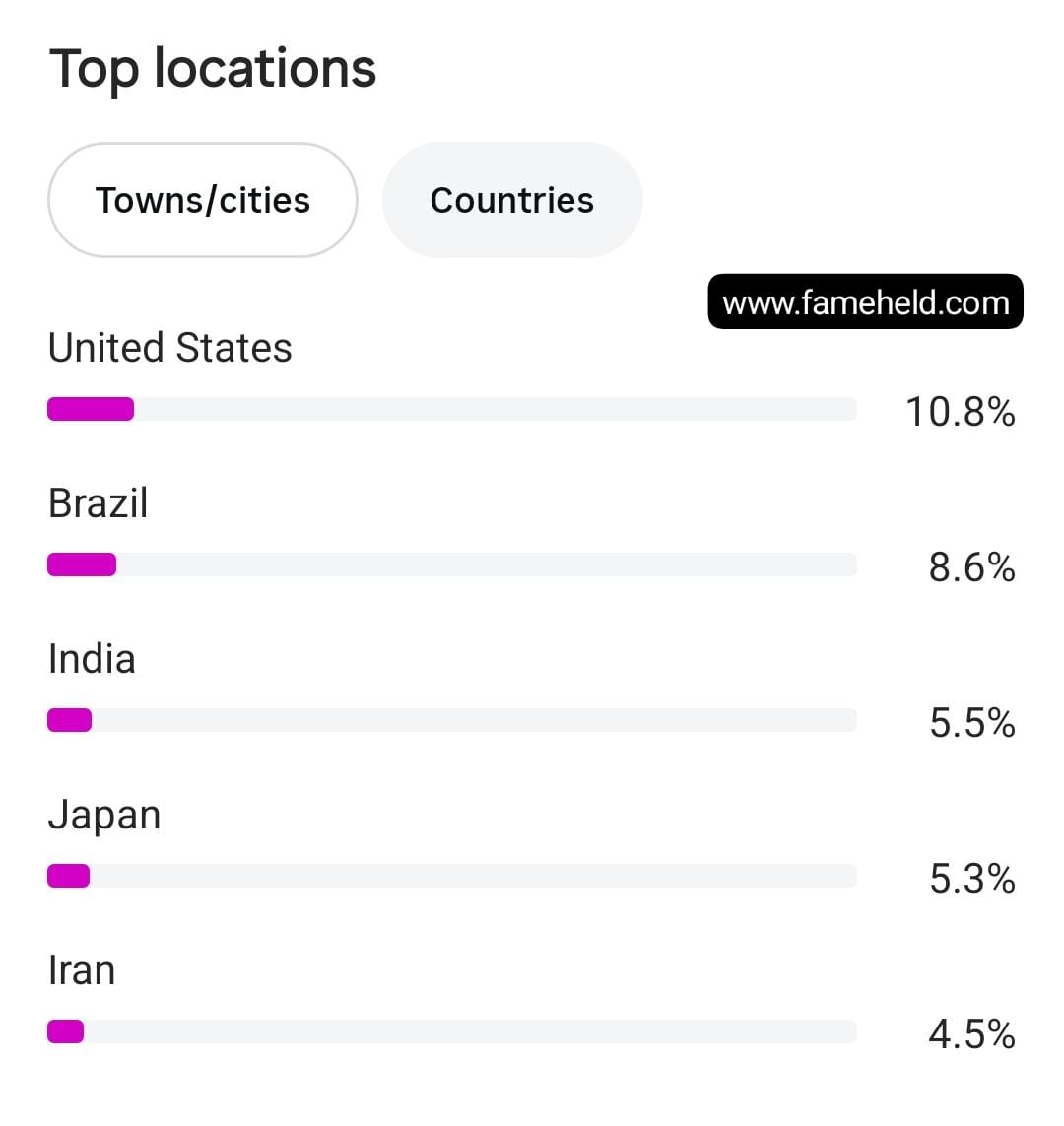
Task: Open the www.fameheld.com watermark link
Action: [865, 301]
